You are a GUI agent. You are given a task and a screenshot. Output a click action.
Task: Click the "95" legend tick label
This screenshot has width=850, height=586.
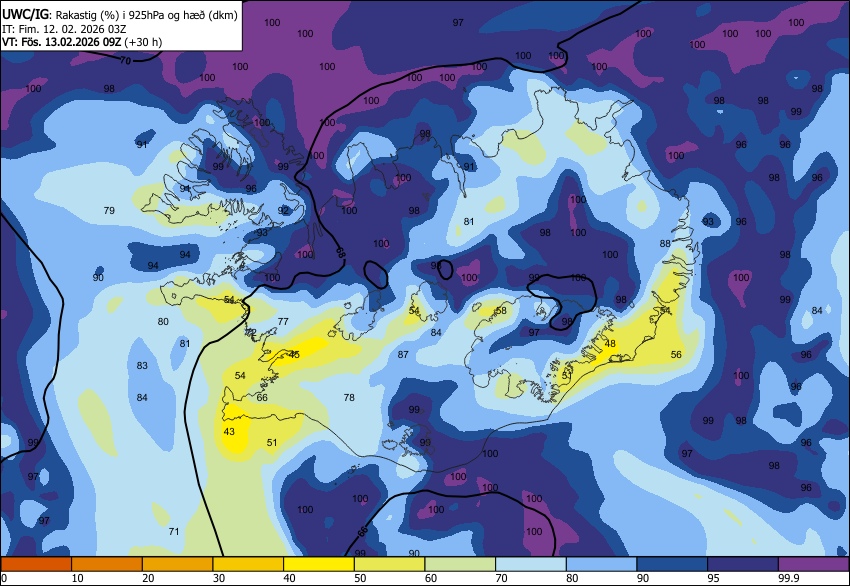(713, 578)
